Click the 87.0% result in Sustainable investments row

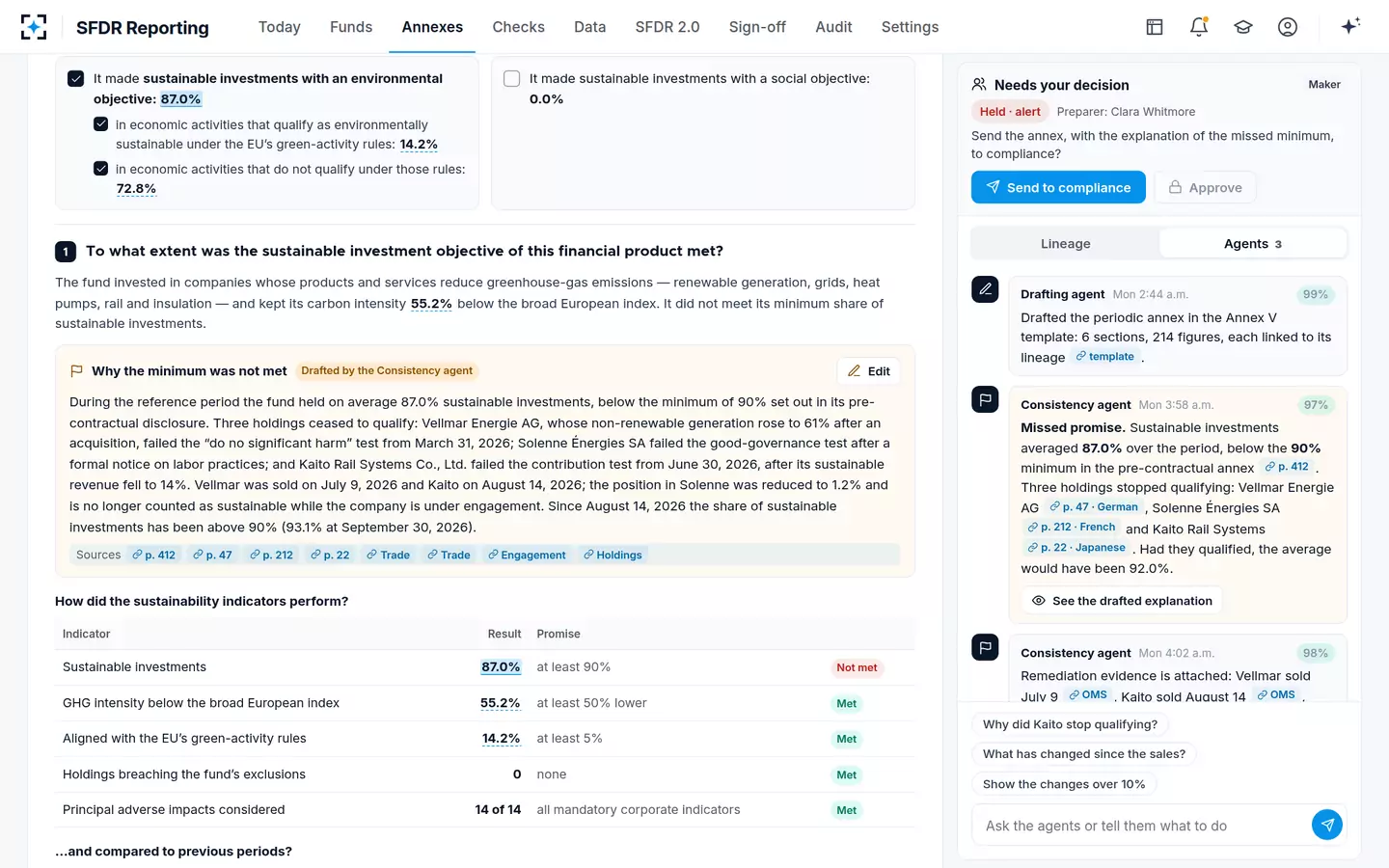[501, 667]
